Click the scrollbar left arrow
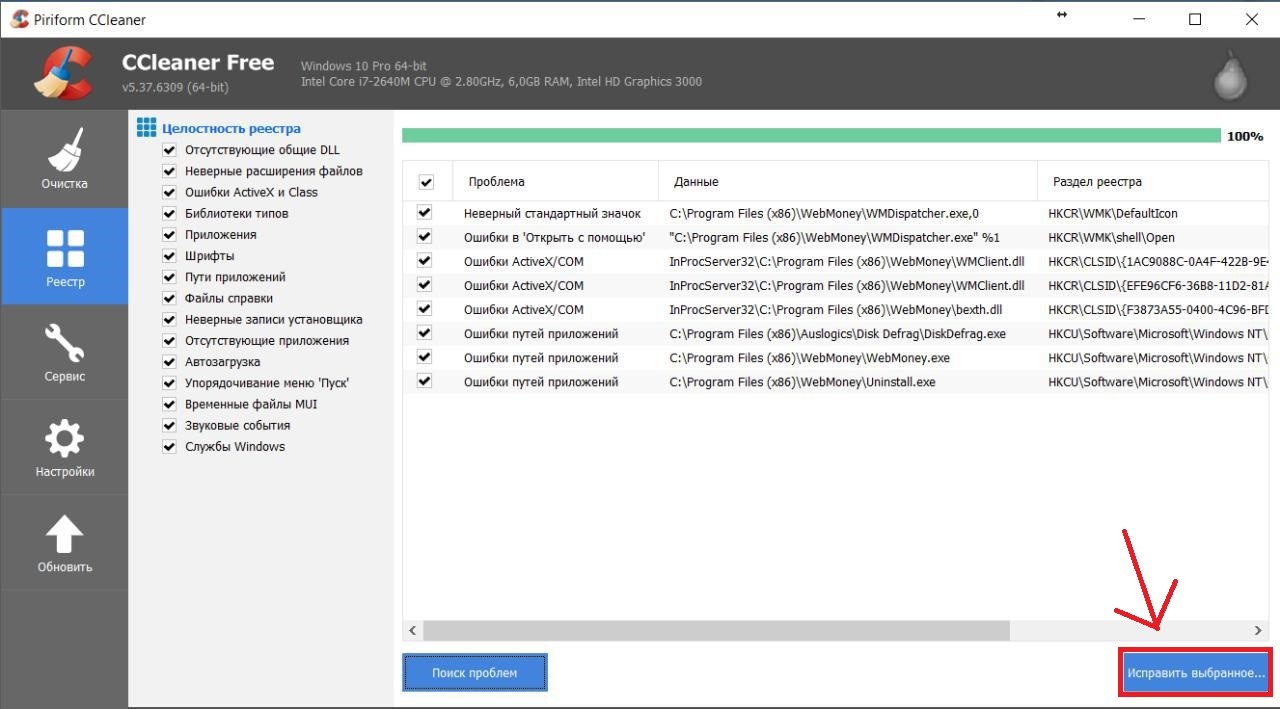The image size is (1280, 709). [x=413, y=630]
